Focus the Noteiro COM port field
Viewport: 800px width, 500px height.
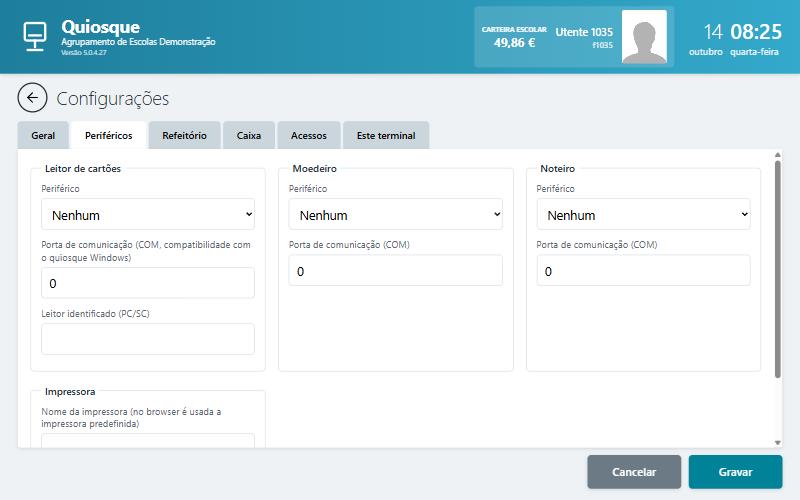(x=643, y=270)
